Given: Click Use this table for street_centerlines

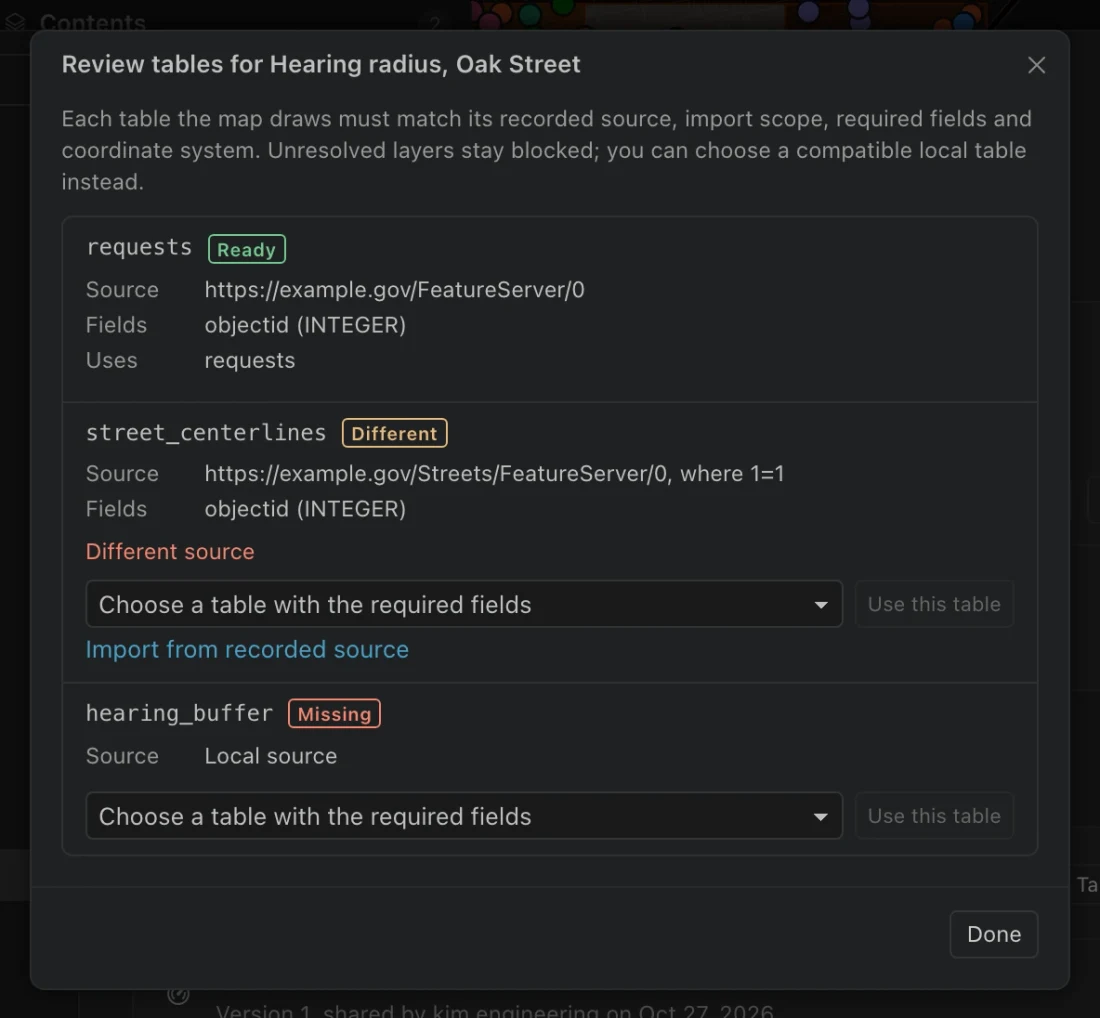Looking at the screenshot, I should click(934, 604).
